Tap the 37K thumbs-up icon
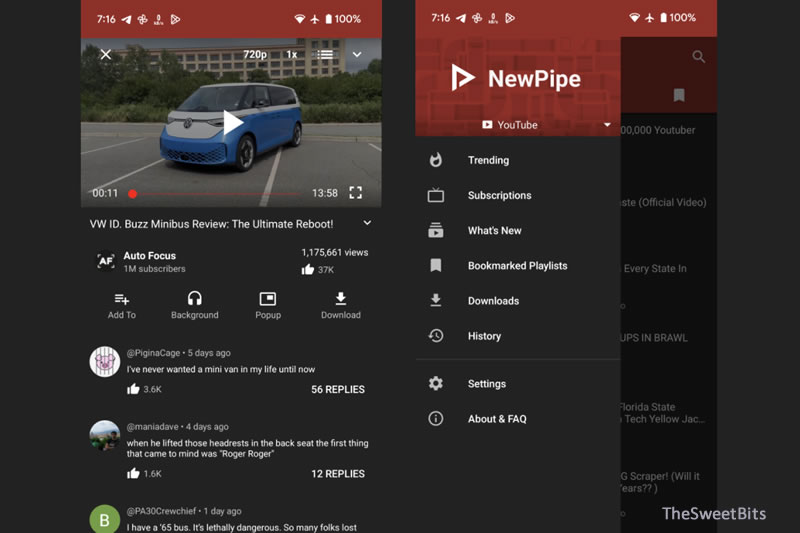Image resolution: width=800 pixels, height=533 pixels. 308,269
